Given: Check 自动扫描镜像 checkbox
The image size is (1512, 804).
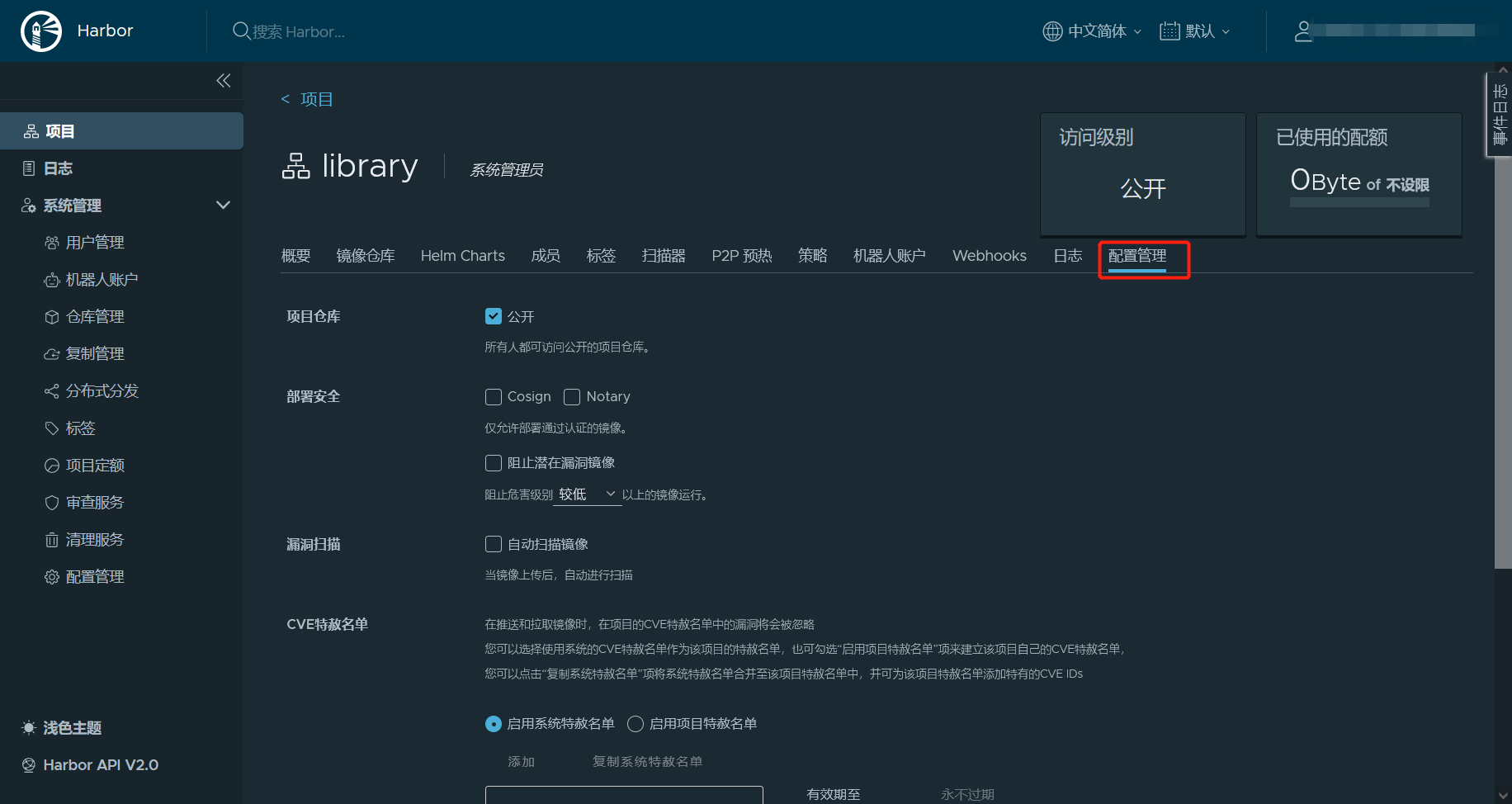Looking at the screenshot, I should 494,544.
